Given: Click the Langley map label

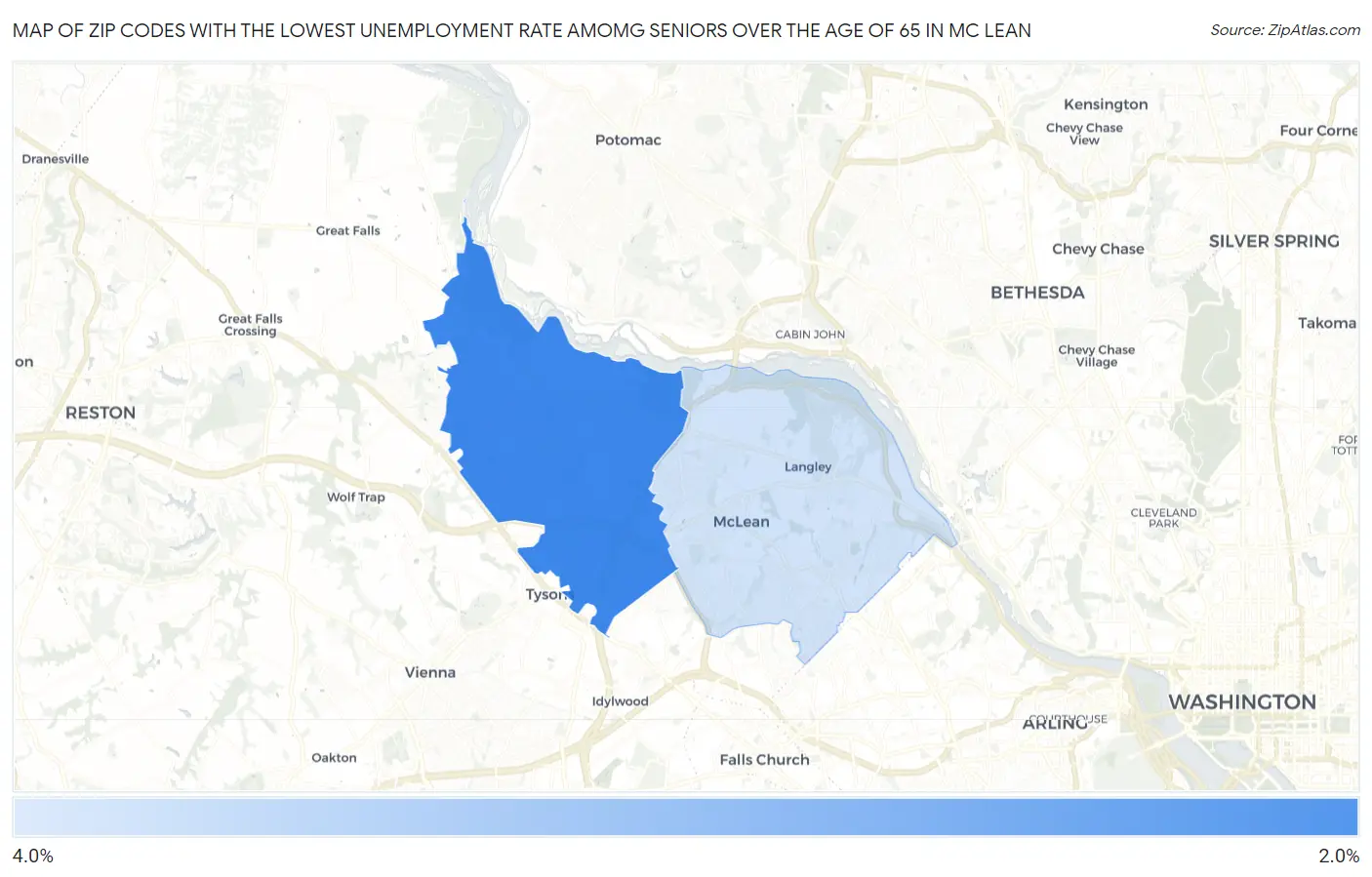Looking at the screenshot, I should [x=808, y=466].
